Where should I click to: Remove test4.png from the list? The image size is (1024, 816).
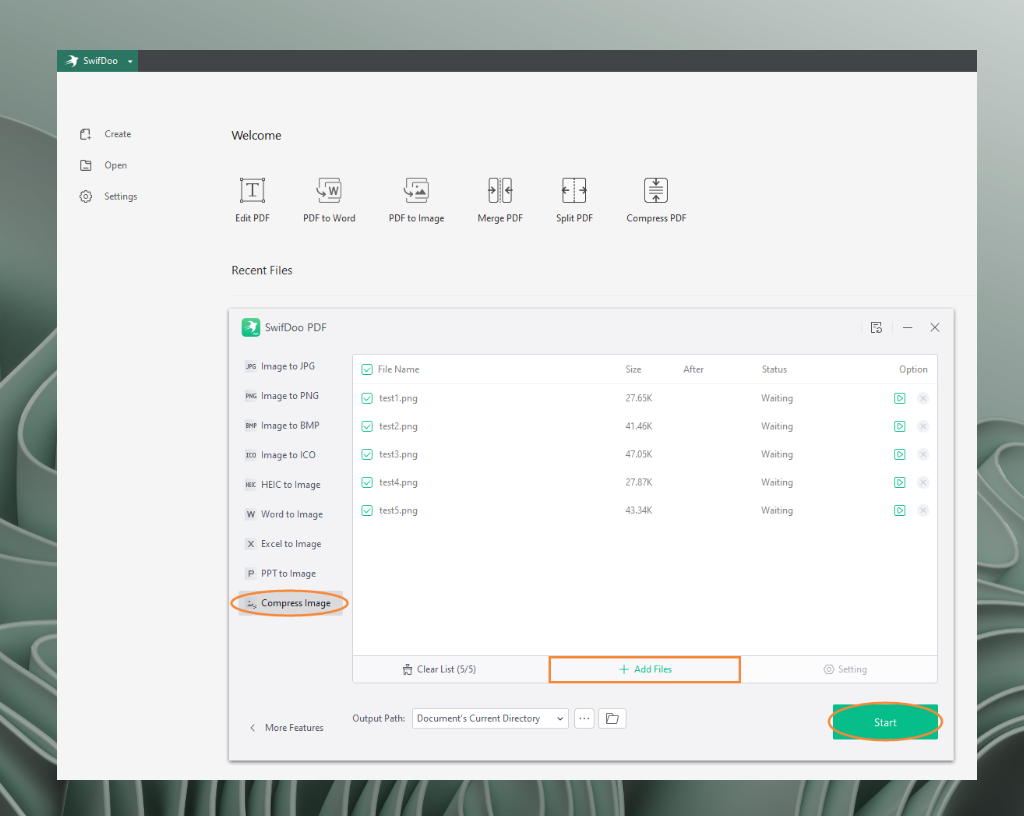coord(923,482)
